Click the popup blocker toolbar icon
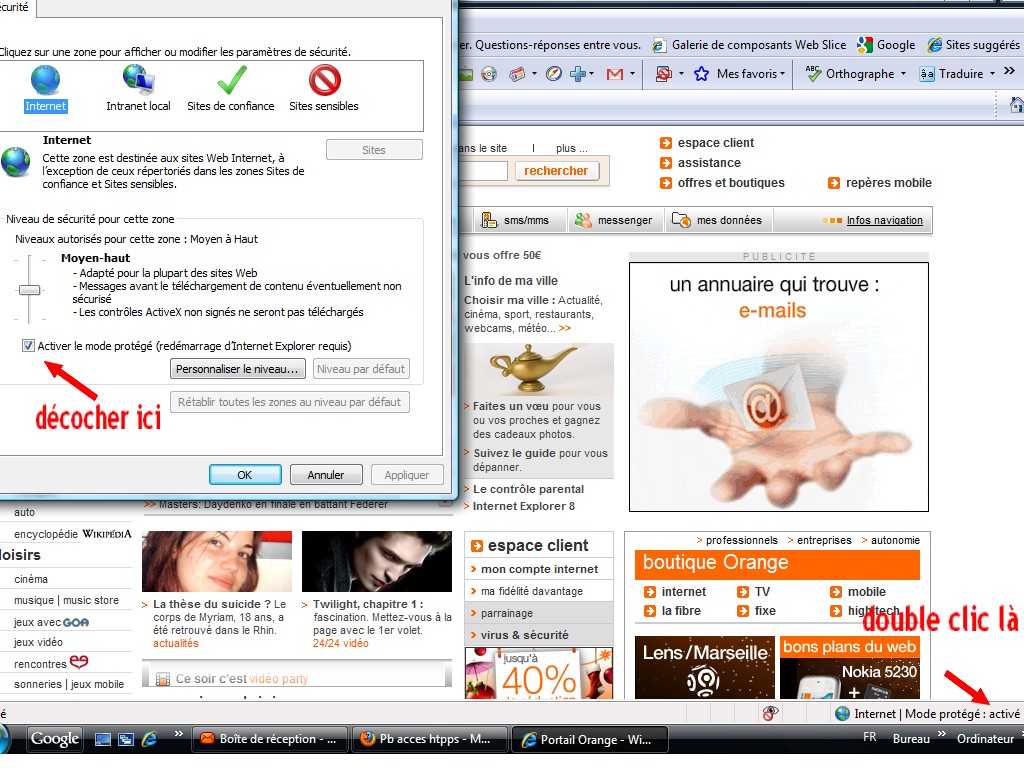Viewport: 1024px width, 768px height. 662,74
